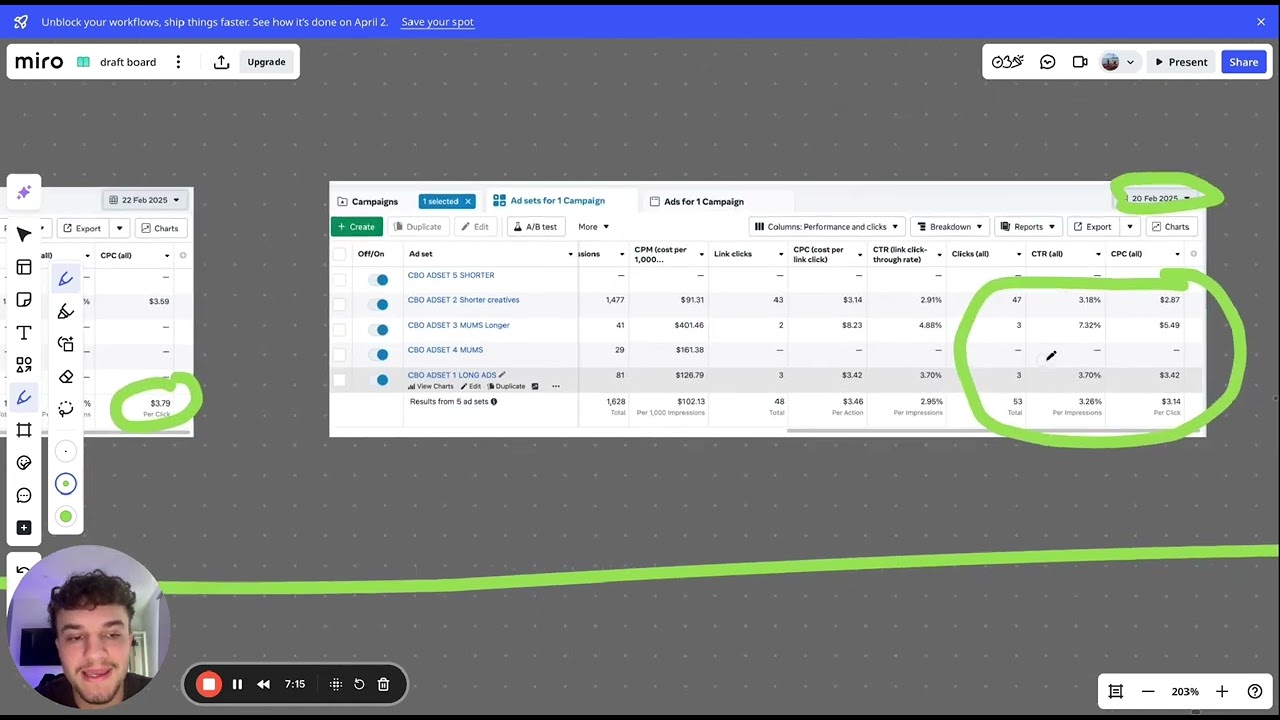This screenshot has width=1280, height=720.
Task: Stop the screen recording
Action: [x=208, y=684]
